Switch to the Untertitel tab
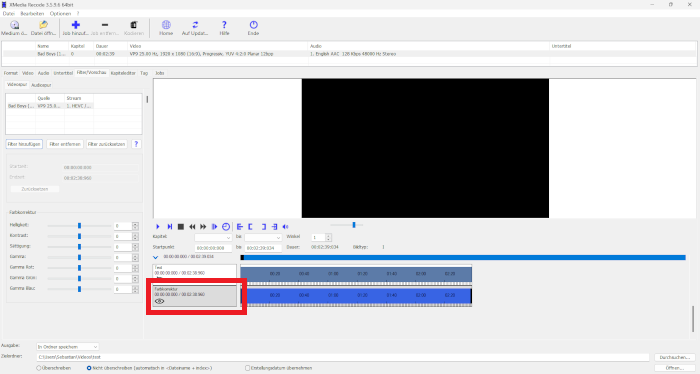700x374 pixels. click(63, 73)
